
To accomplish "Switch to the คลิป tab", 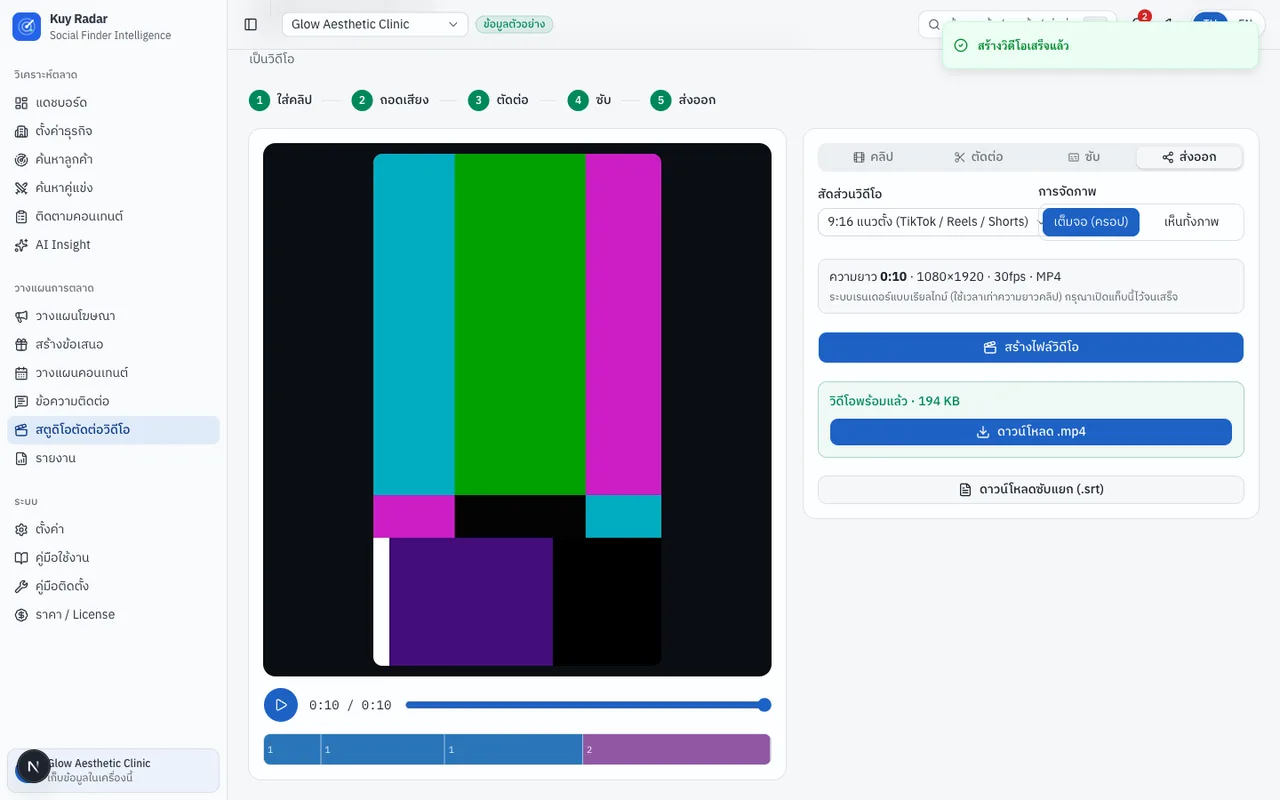I will (873, 157).
